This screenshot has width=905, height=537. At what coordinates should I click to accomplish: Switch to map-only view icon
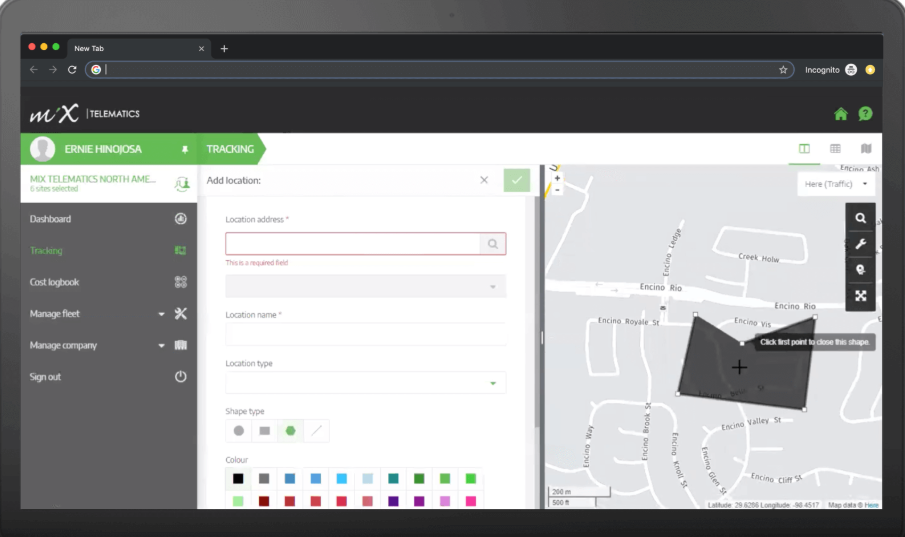coord(866,149)
